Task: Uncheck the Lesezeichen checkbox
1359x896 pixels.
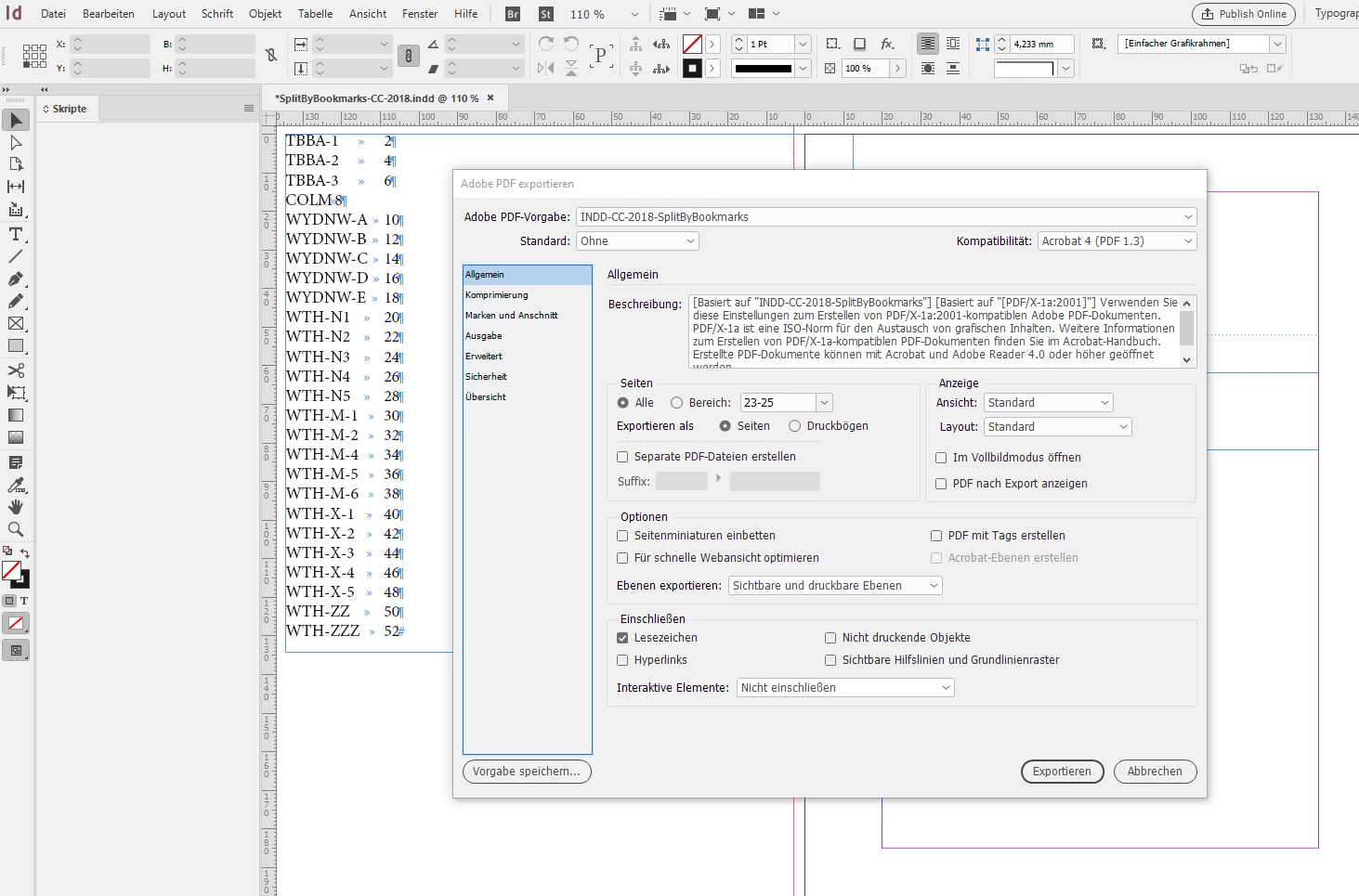Action: tap(623, 638)
